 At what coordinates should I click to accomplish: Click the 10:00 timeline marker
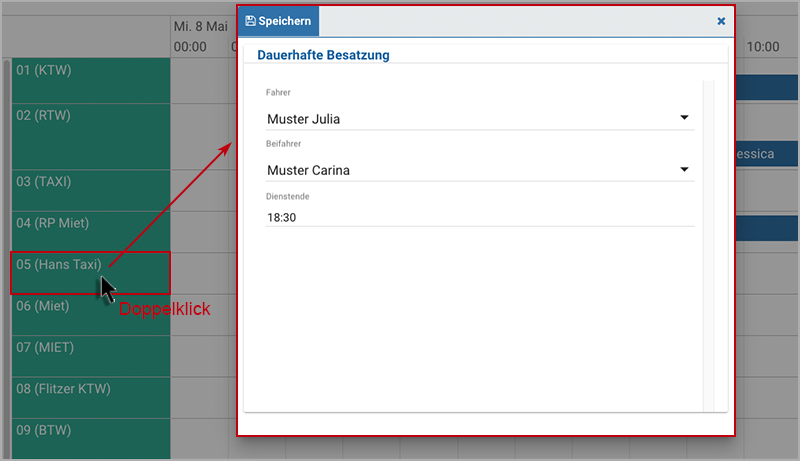tap(763, 47)
